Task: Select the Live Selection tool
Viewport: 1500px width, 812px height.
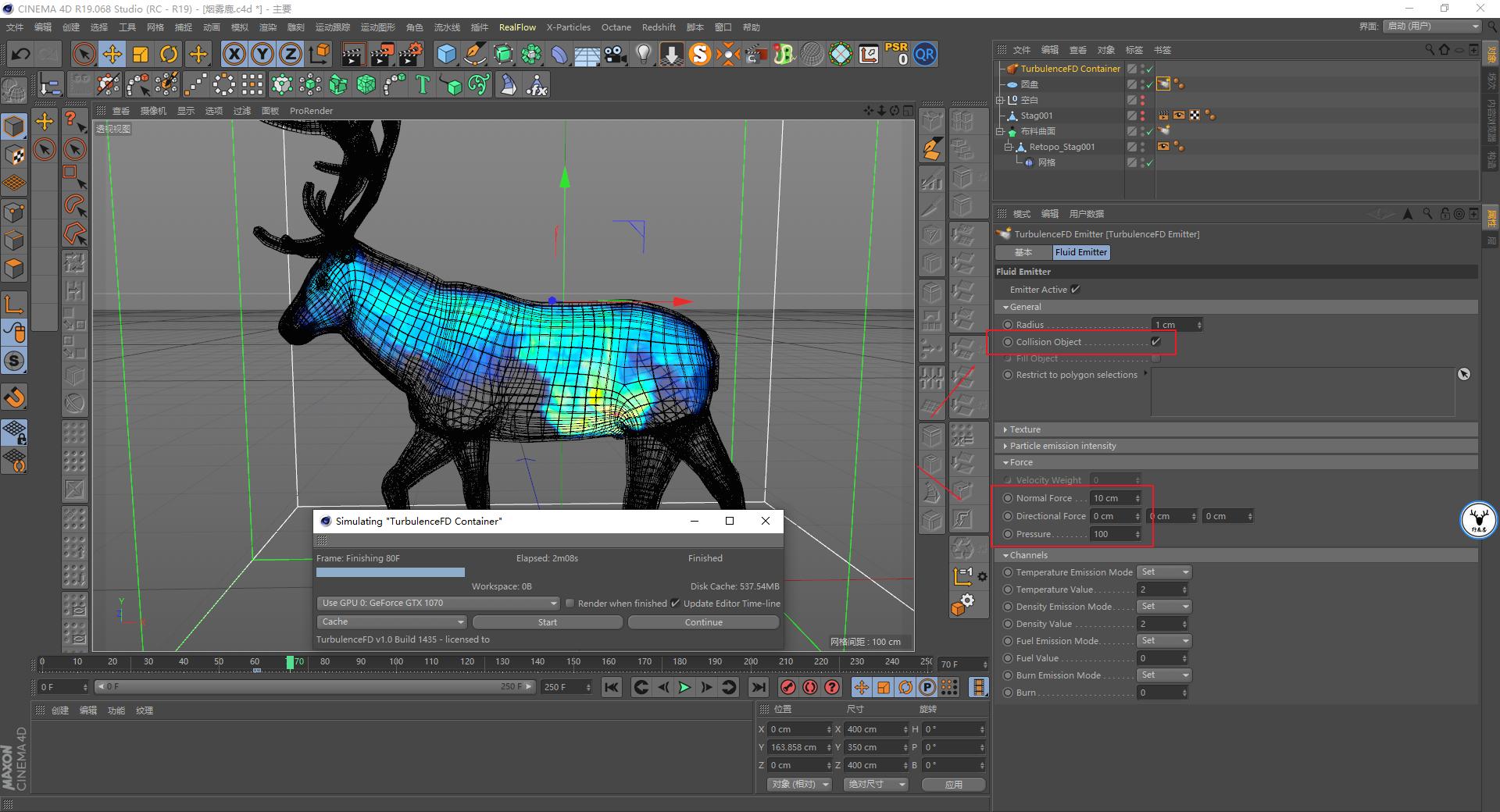Action: click(83, 55)
